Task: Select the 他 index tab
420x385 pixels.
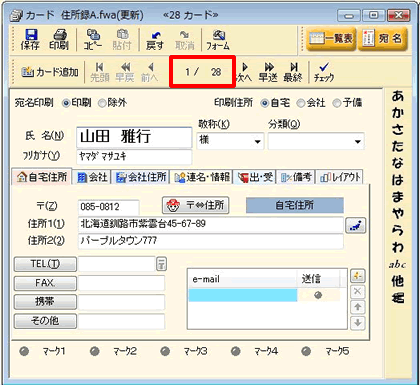Action: 398,282
